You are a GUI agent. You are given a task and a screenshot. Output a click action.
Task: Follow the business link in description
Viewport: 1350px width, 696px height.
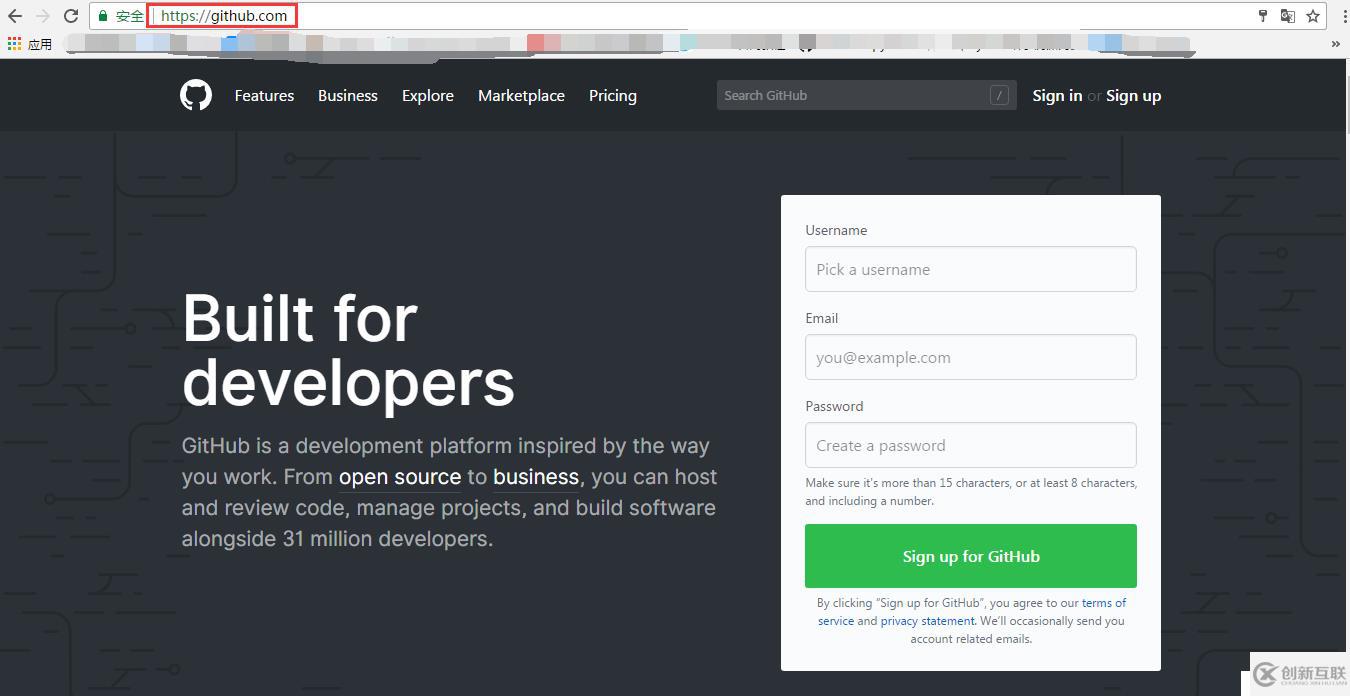[536, 477]
